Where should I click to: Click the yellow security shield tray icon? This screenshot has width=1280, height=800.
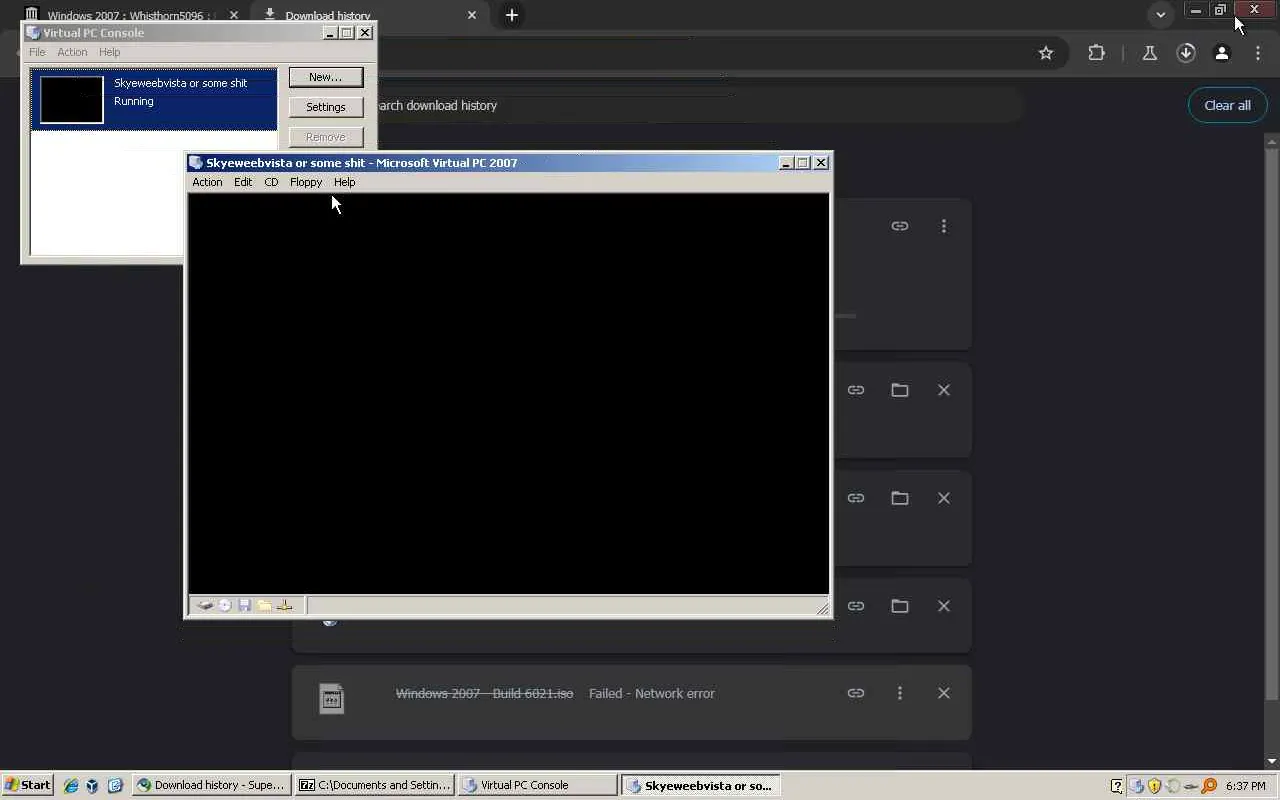pyautogui.click(x=1154, y=786)
